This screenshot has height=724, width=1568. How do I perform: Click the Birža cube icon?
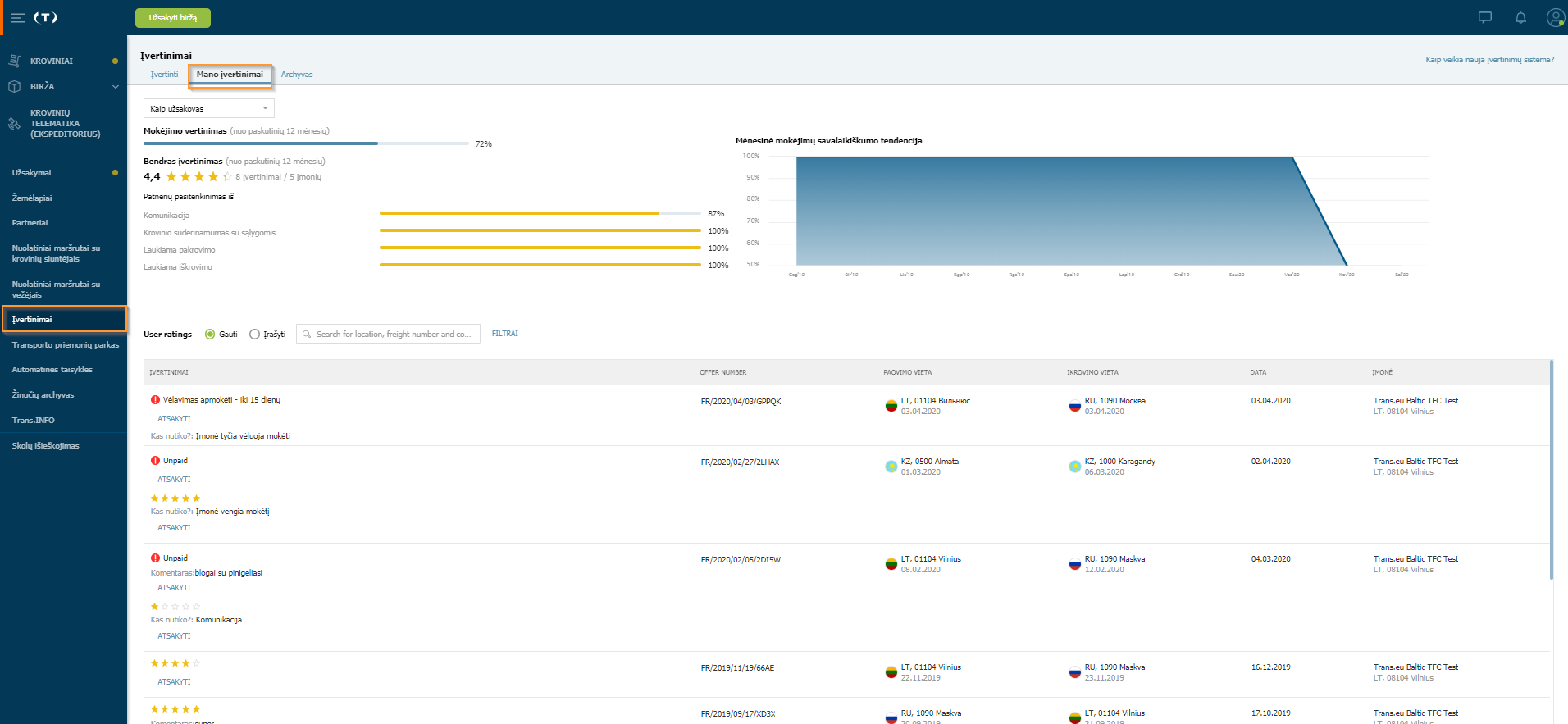tap(14, 86)
